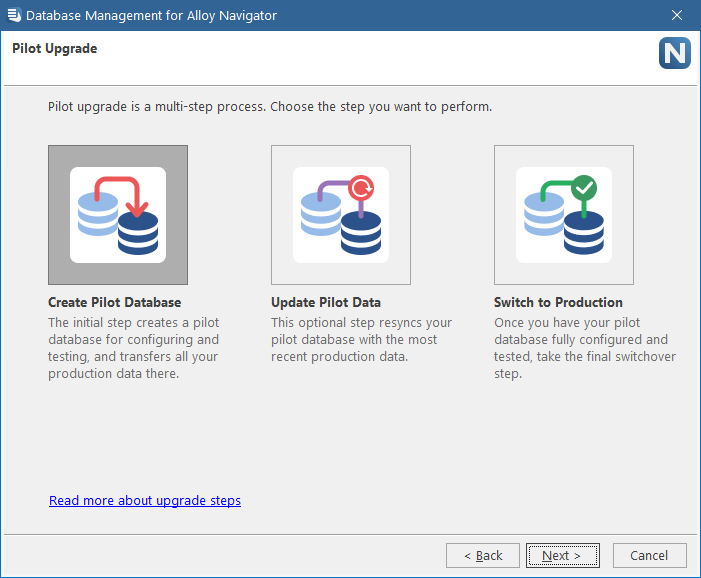Click the description starting 'This optional step resyncs'

361,339
